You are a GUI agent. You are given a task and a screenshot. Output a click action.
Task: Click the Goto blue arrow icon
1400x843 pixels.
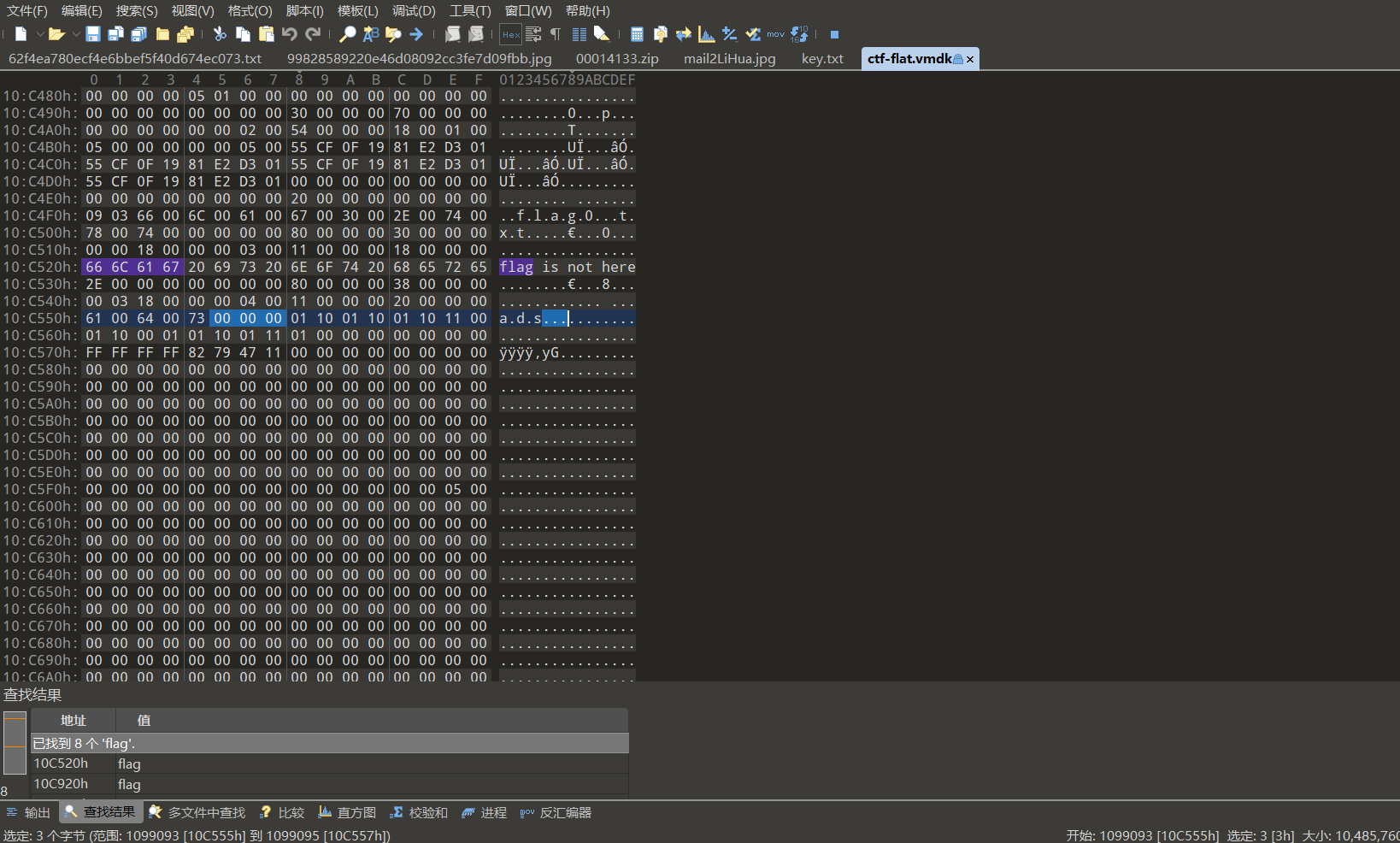tap(416, 34)
